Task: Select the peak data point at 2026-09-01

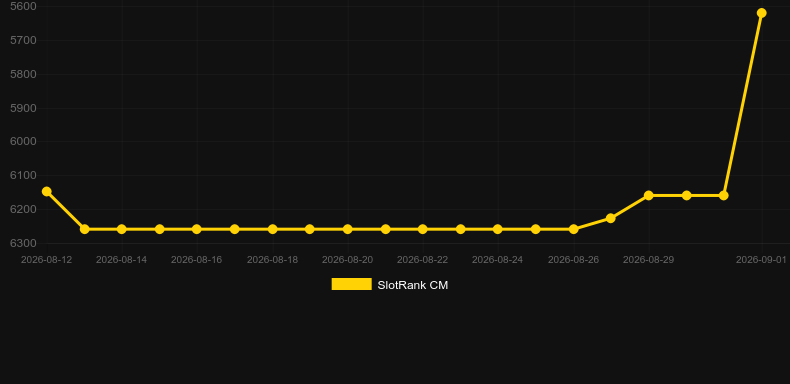Action: pos(761,13)
